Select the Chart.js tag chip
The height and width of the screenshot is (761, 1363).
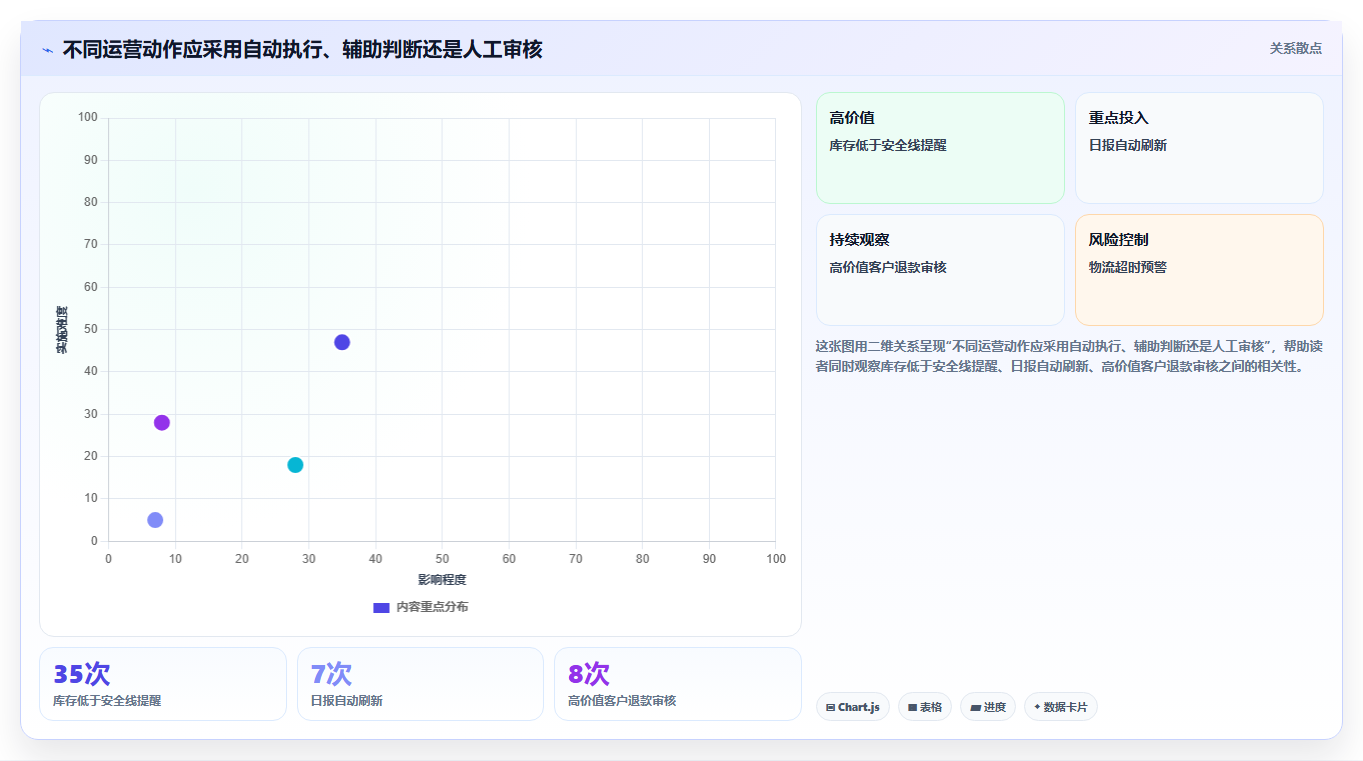(853, 707)
